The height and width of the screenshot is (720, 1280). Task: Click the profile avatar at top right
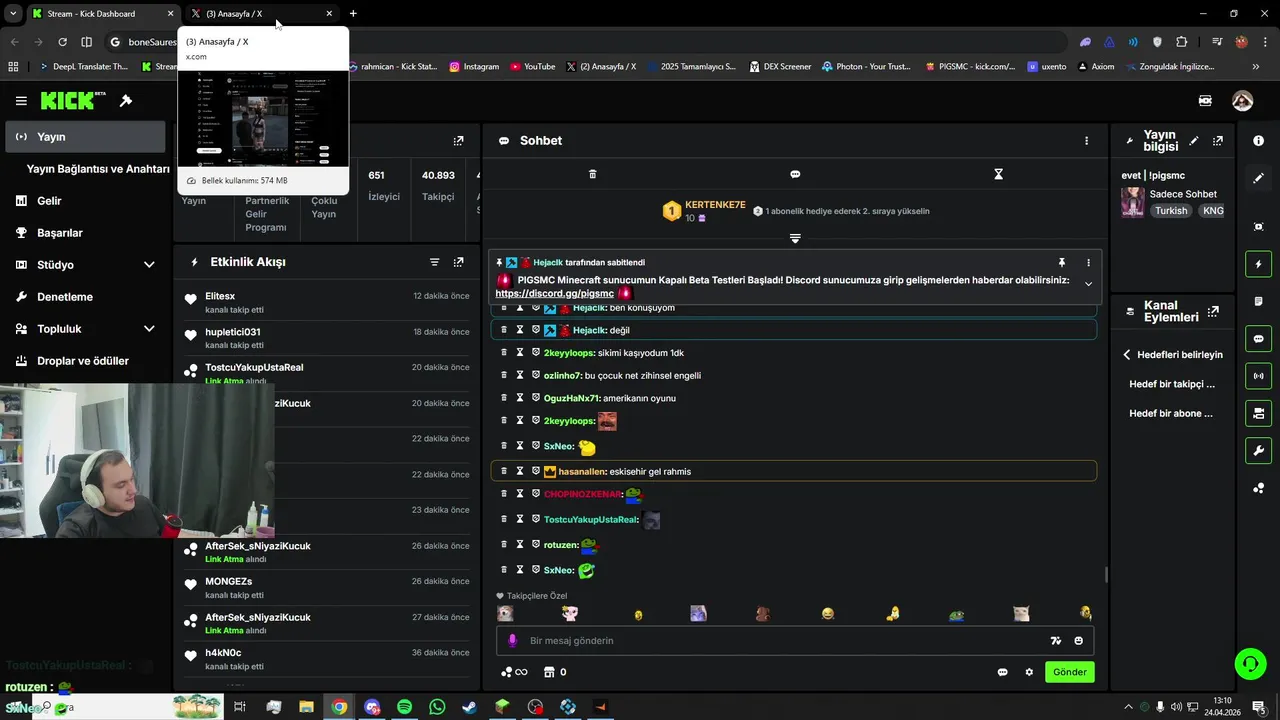(x=1242, y=101)
